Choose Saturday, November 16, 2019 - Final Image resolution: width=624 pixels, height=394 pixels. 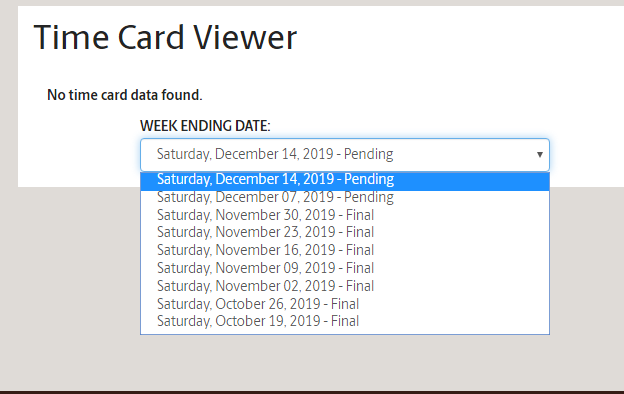(345, 250)
